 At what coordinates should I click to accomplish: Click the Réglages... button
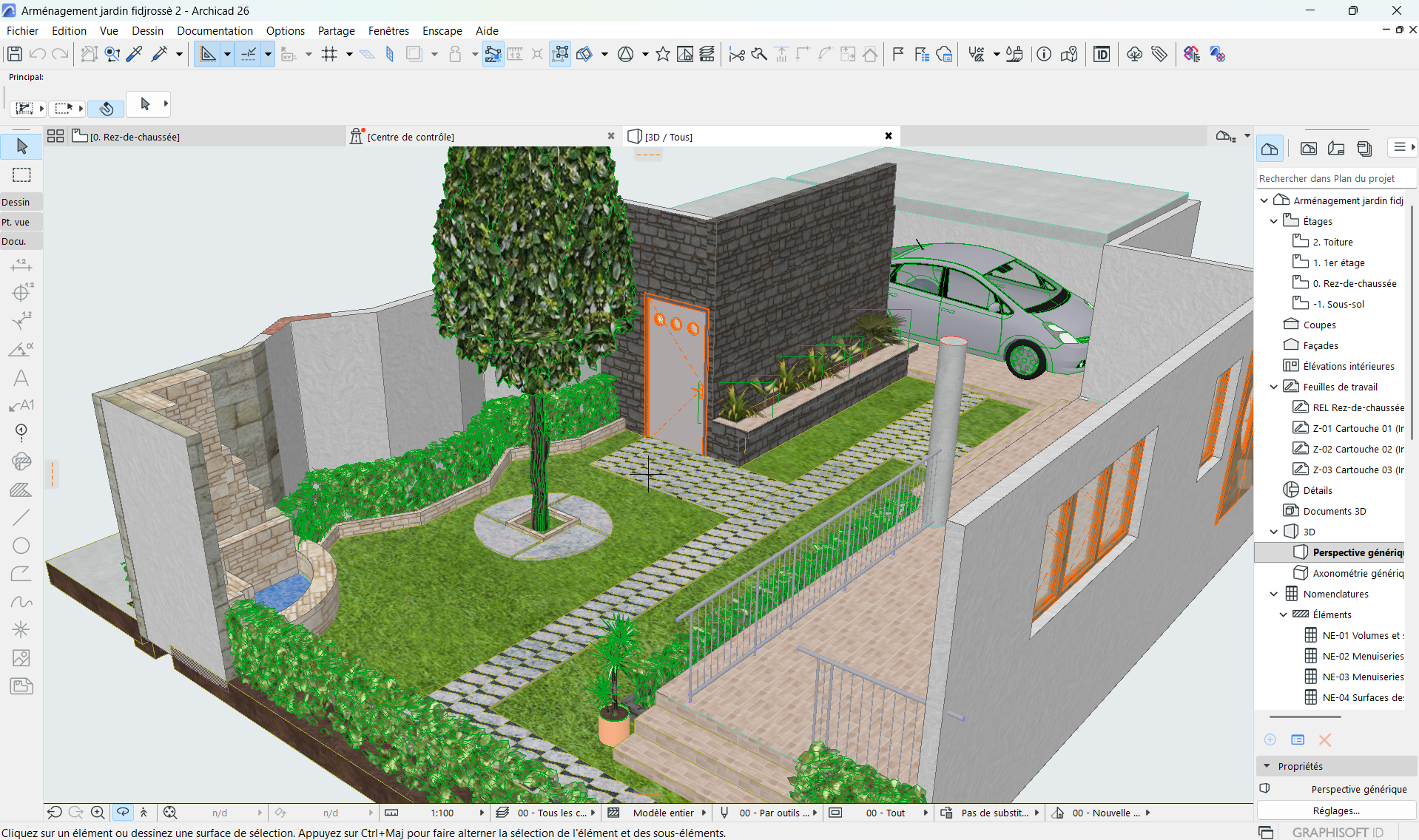click(x=1335, y=810)
